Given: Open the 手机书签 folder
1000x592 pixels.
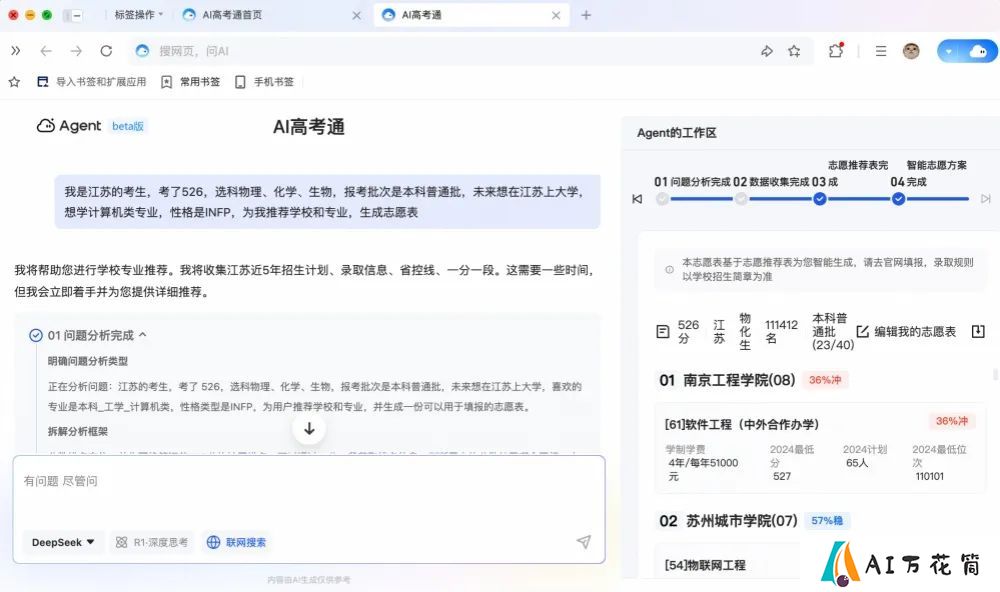Looking at the screenshot, I should [265, 82].
